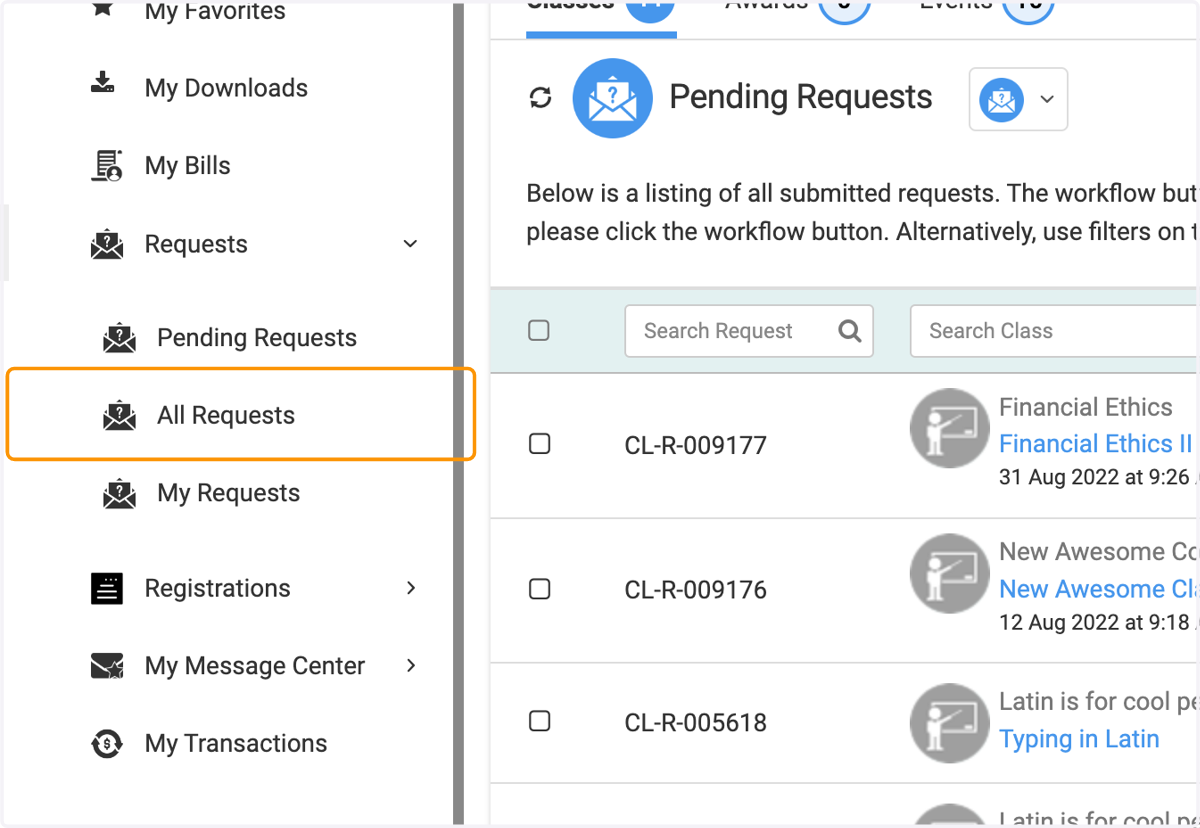Go to My Bills
Image resolution: width=1200 pixels, height=828 pixels.
point(187,166)
